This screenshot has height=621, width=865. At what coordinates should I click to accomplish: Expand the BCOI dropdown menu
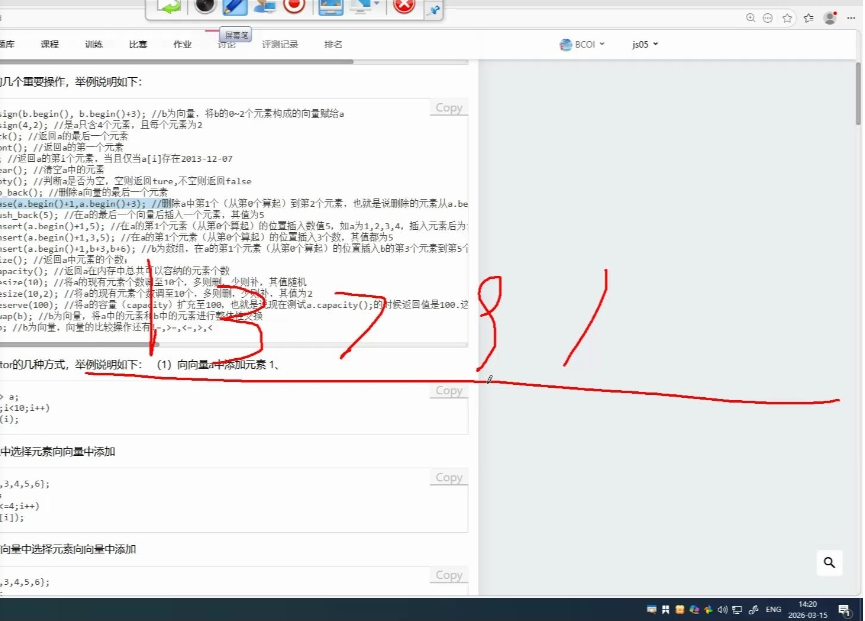coord(584,45)
